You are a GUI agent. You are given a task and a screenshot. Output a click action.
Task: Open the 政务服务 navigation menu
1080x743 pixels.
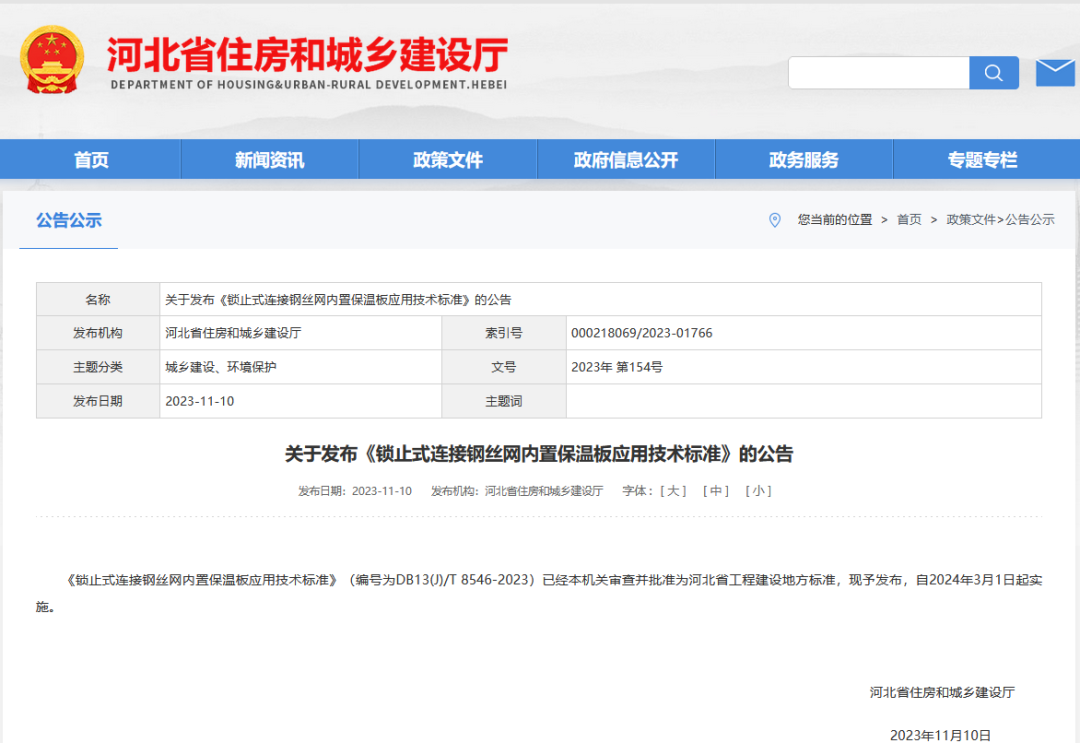(x=805, y=159)
